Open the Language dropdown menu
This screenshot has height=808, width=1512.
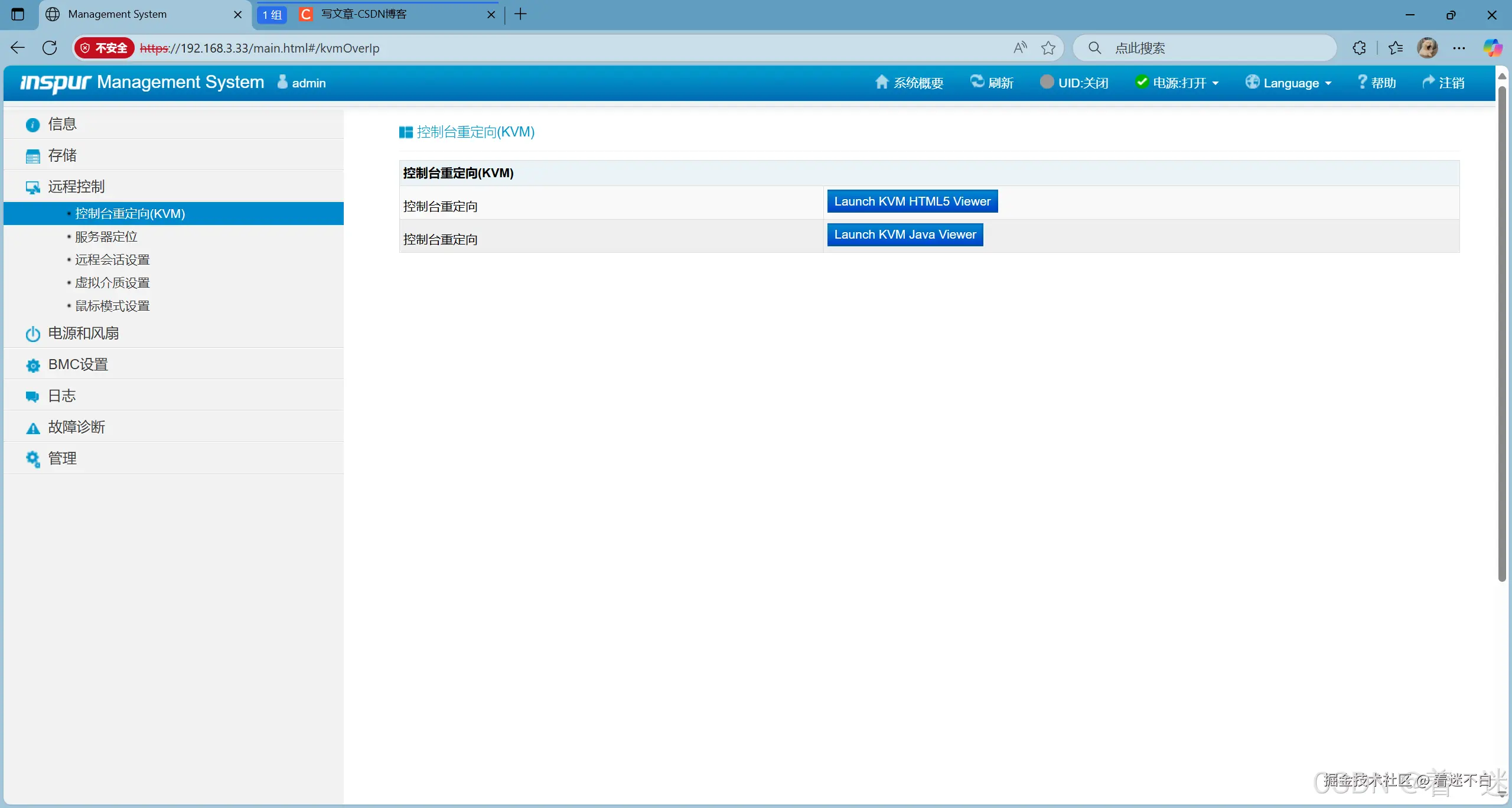pos(1290,83)
